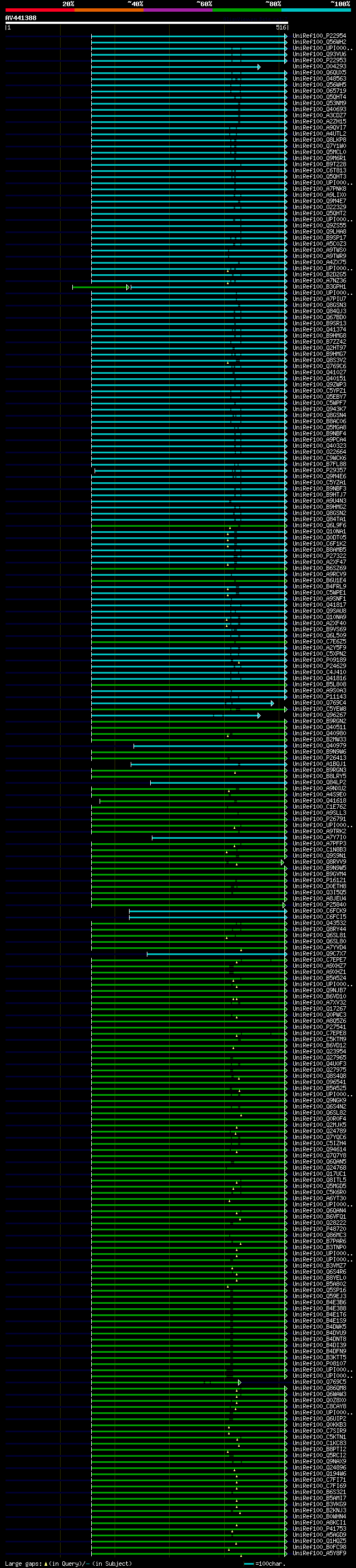356x1568 pixels.
Task: Select hit label UniRef100_B3GPH1
Action: [319, 286]
